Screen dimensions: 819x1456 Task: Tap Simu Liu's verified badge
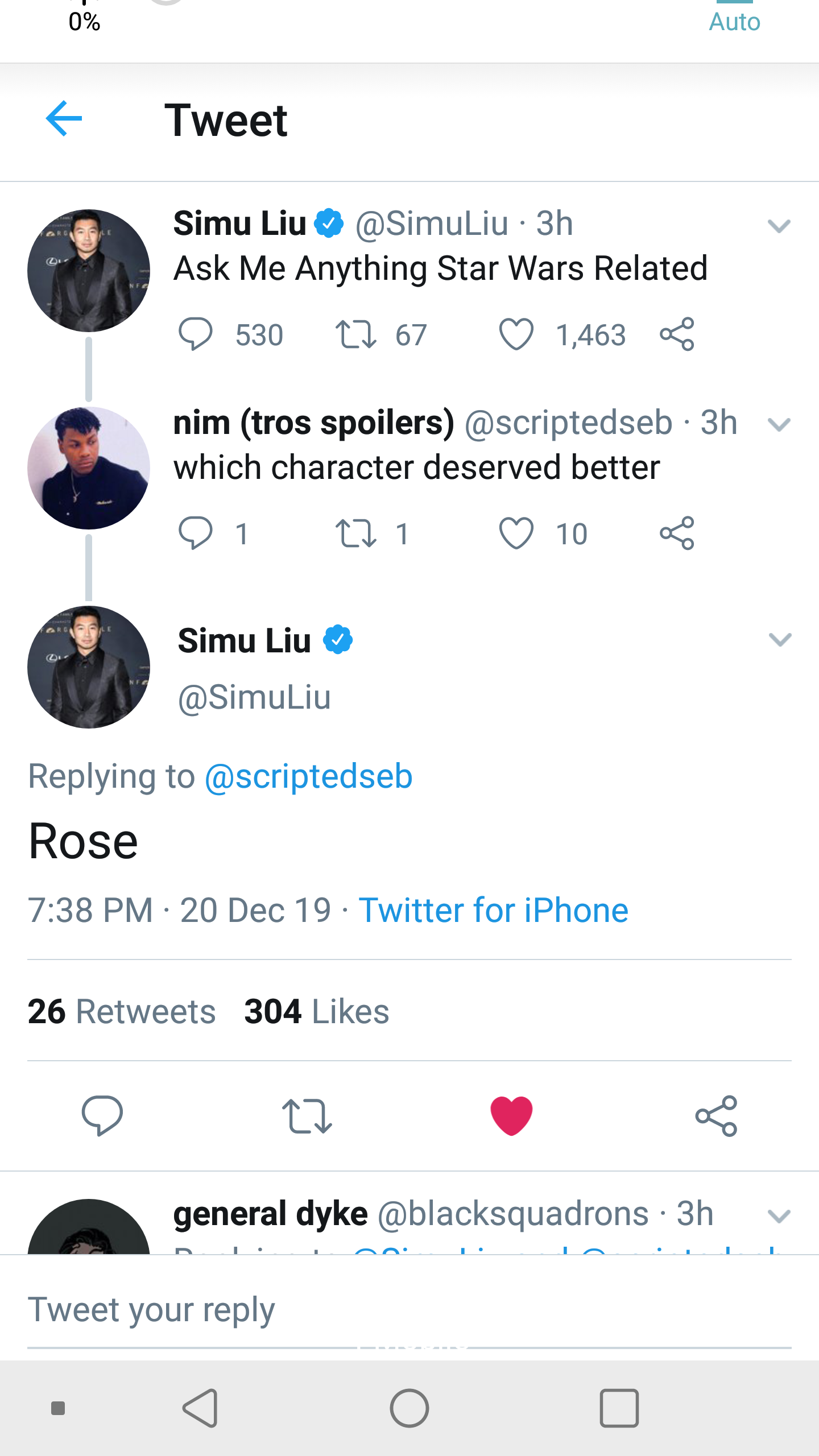(x=330, y=223)
